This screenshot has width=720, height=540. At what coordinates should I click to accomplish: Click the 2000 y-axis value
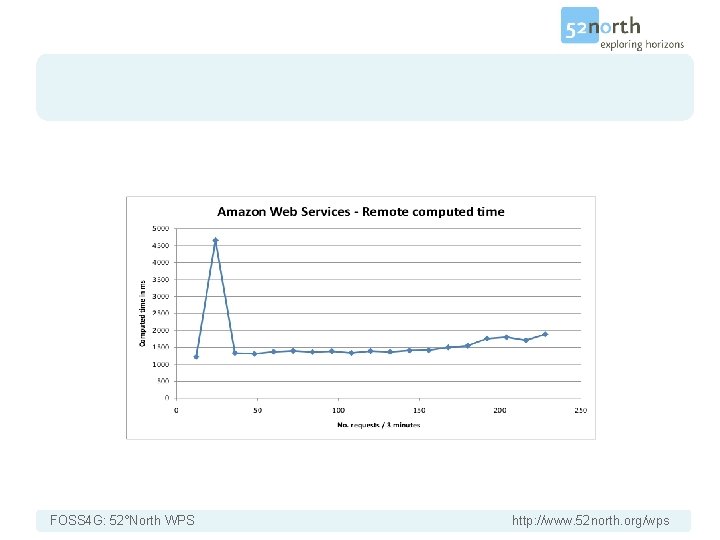click(161, 330)
